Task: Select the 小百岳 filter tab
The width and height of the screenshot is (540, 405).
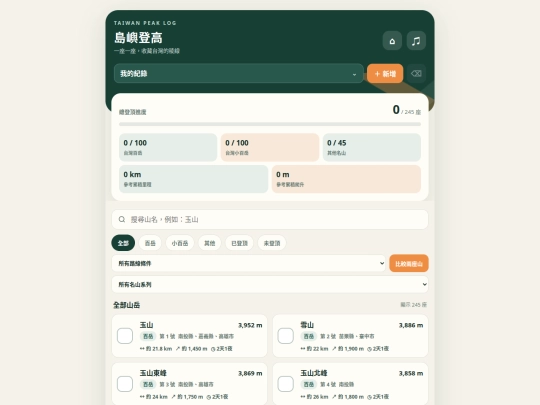Action: click(x=180, y=243)
